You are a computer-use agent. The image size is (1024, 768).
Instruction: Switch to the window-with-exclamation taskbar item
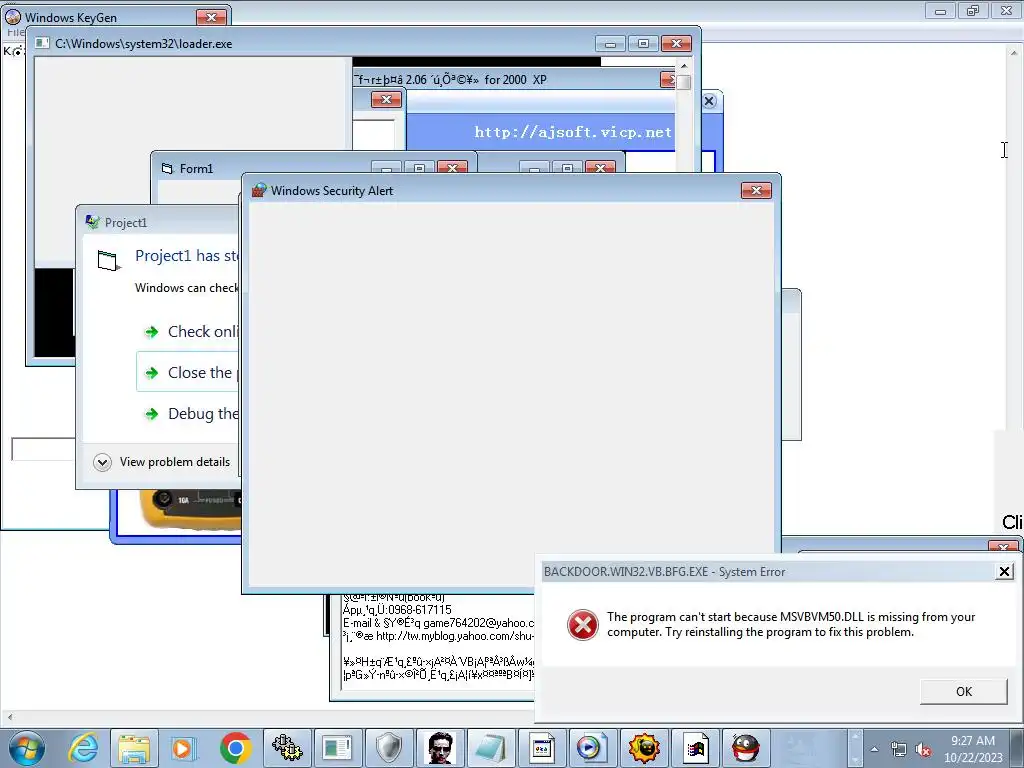338,748
